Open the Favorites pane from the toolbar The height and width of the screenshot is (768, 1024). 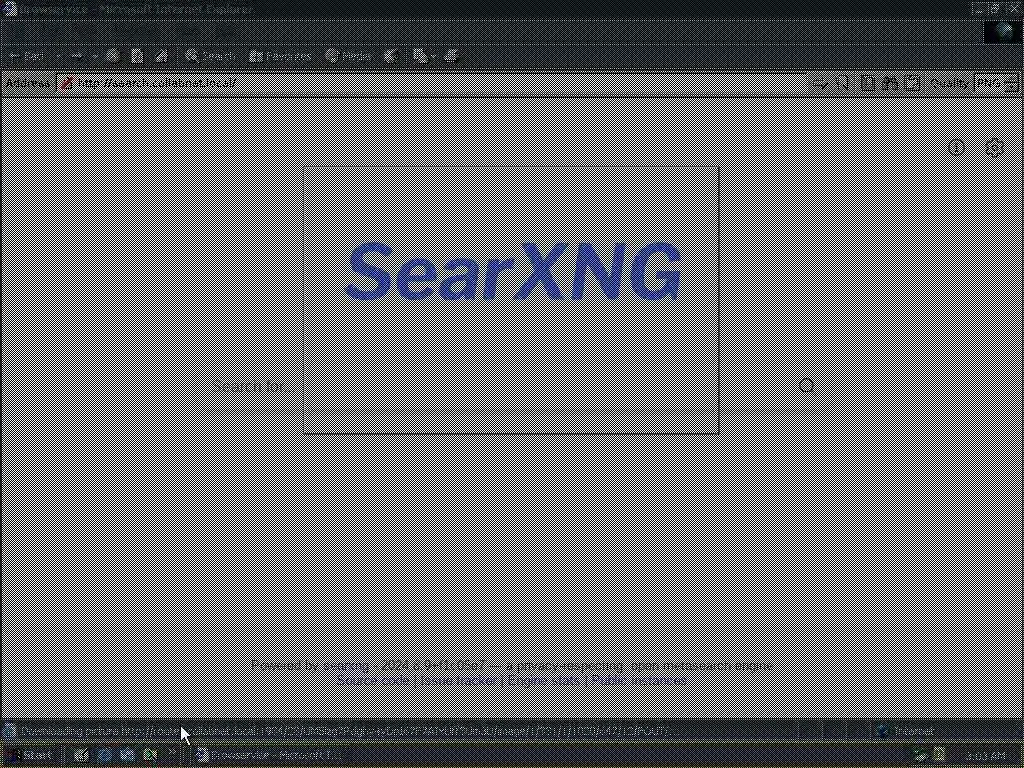pos(280,56)
